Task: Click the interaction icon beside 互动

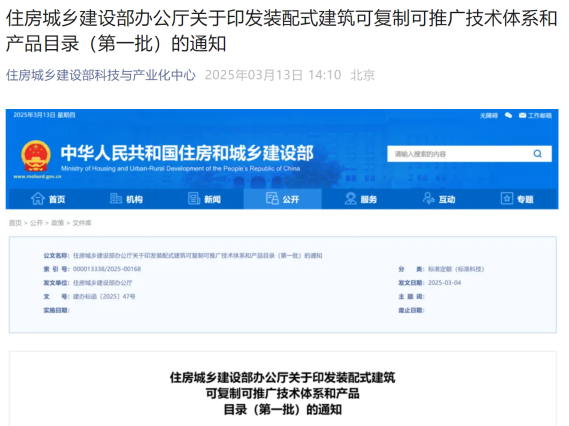Action: [429, 198]
